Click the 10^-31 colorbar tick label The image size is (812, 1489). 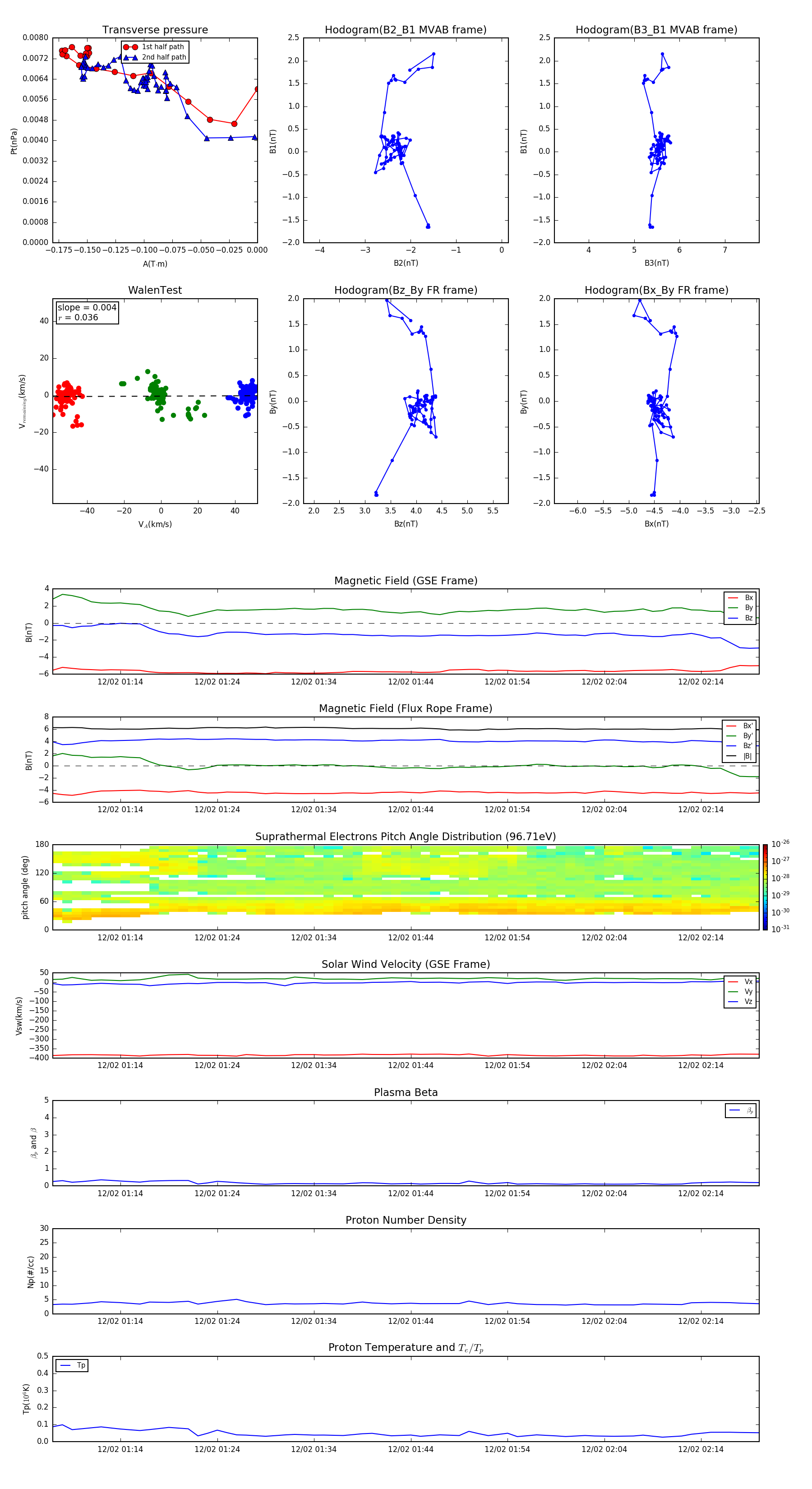[780, 929]
